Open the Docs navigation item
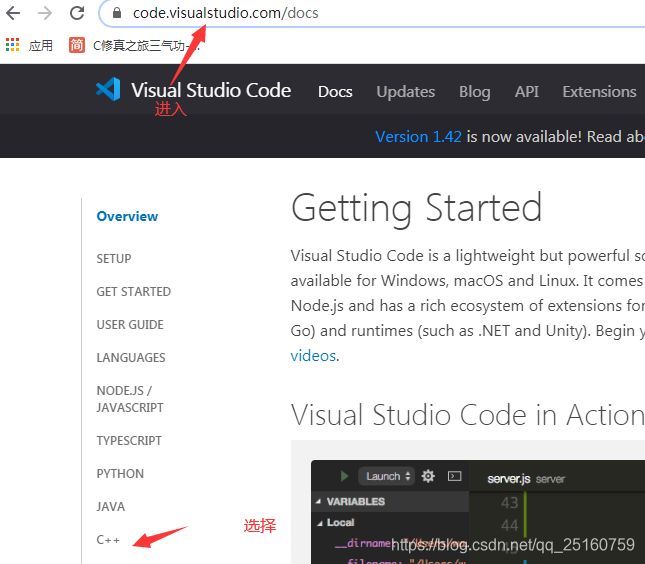Image resolution: width=645 pixels, height=564 pixels. click(x=335, y=92)
